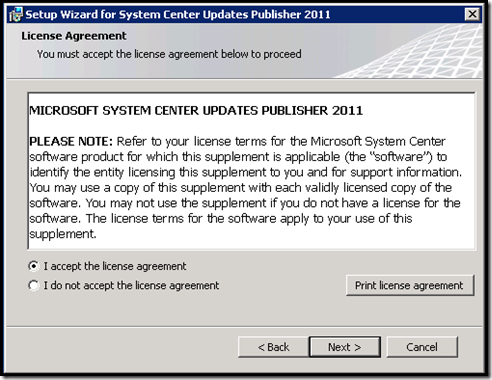Click the last license line 'supplement.'
Viewport: 492px width, 380px height.
click(x=63, y=234)
